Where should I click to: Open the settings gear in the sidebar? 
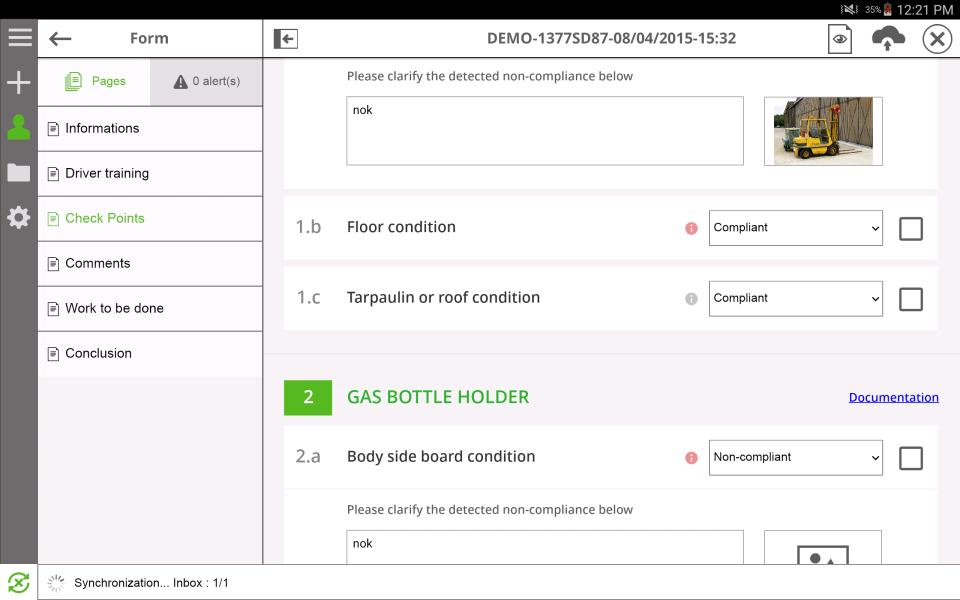pos(18,217)
